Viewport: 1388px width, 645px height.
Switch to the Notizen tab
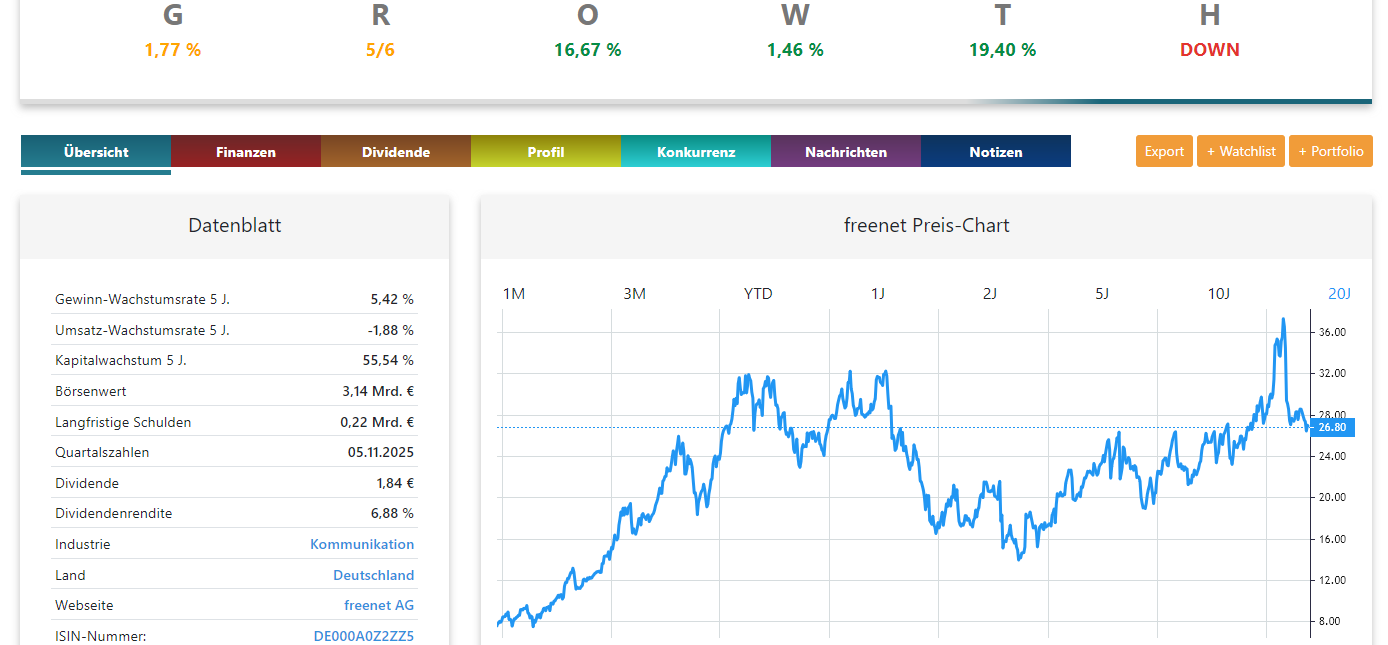[996, 151]
